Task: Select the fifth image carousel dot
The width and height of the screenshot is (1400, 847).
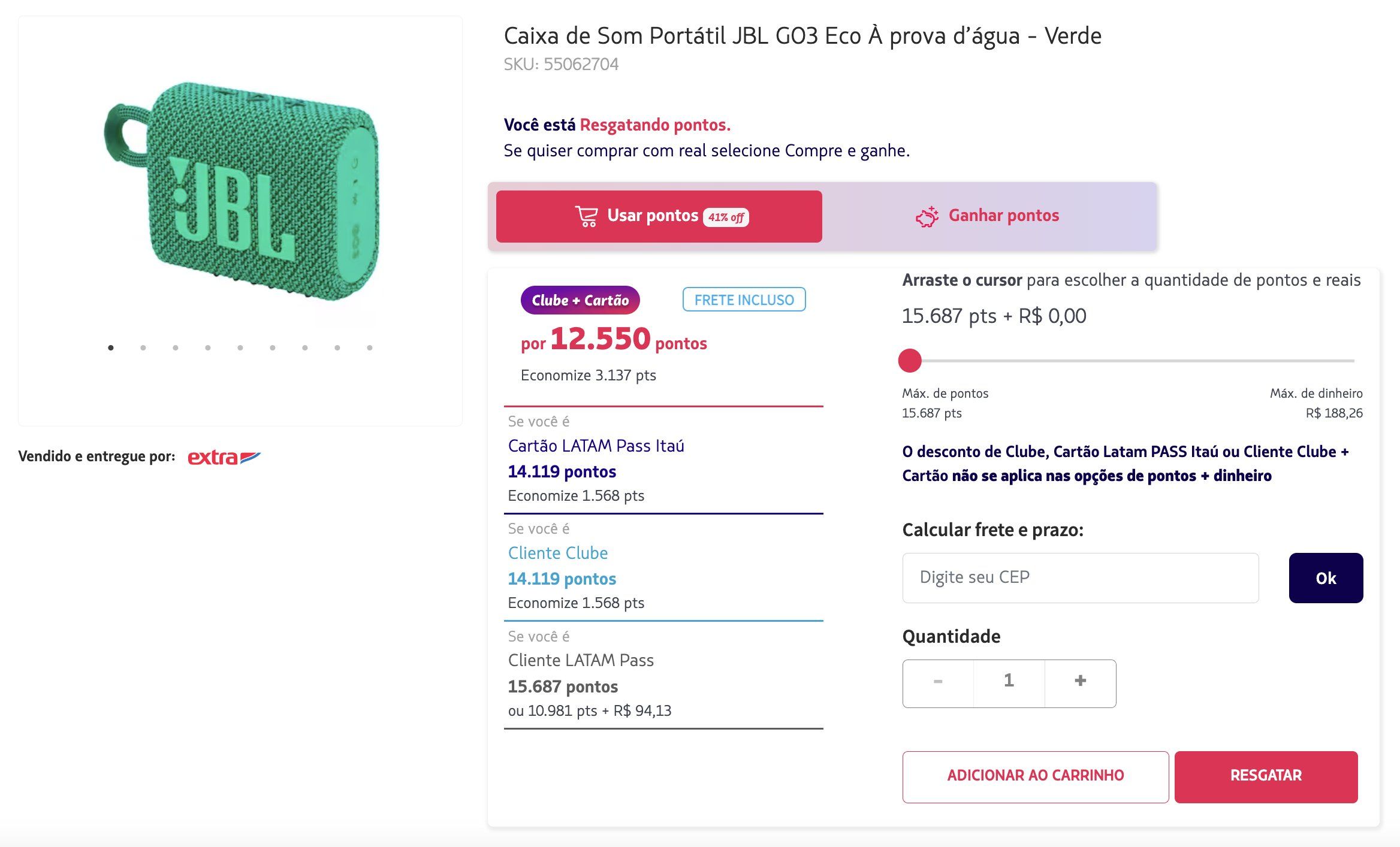Action: [x=240, y=347]
